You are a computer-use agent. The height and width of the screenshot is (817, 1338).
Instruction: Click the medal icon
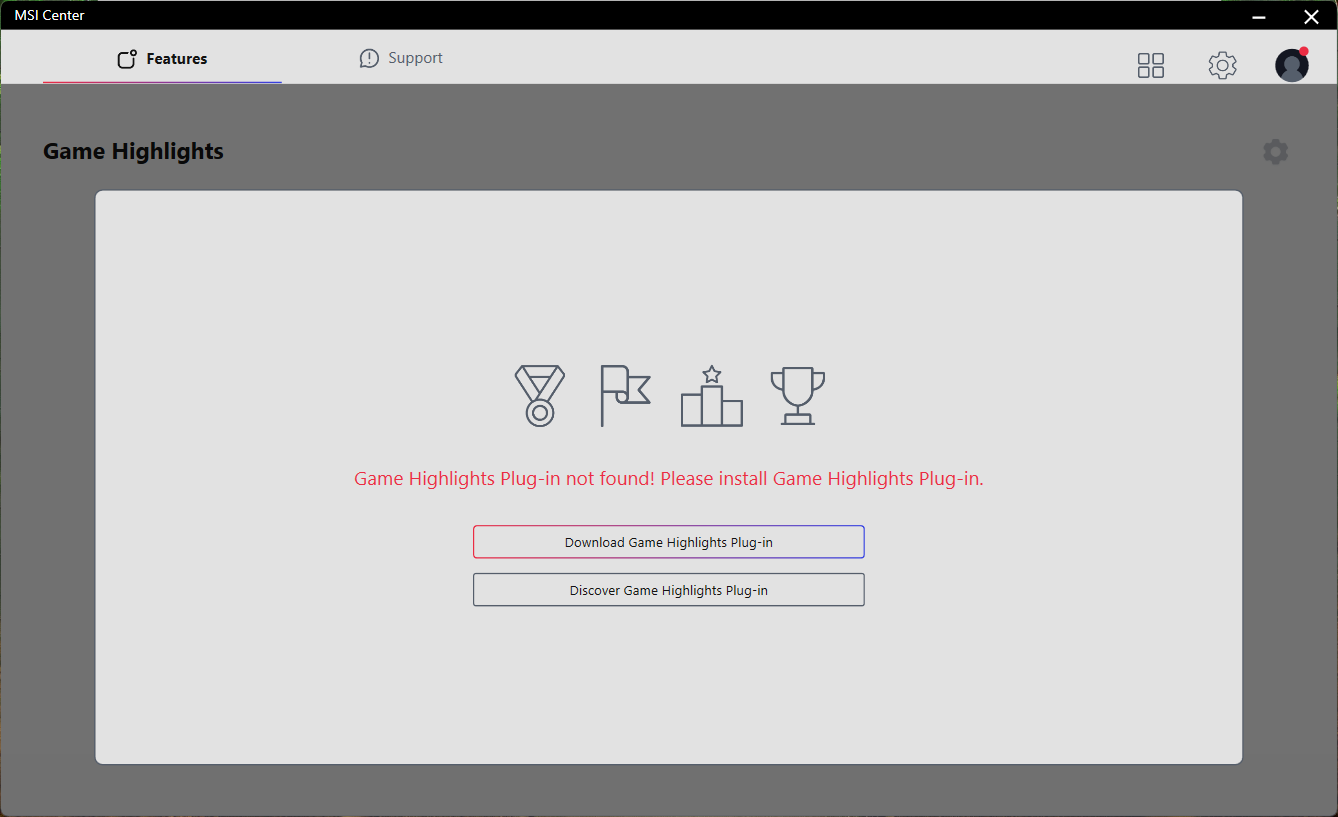(x=540, y=396)
